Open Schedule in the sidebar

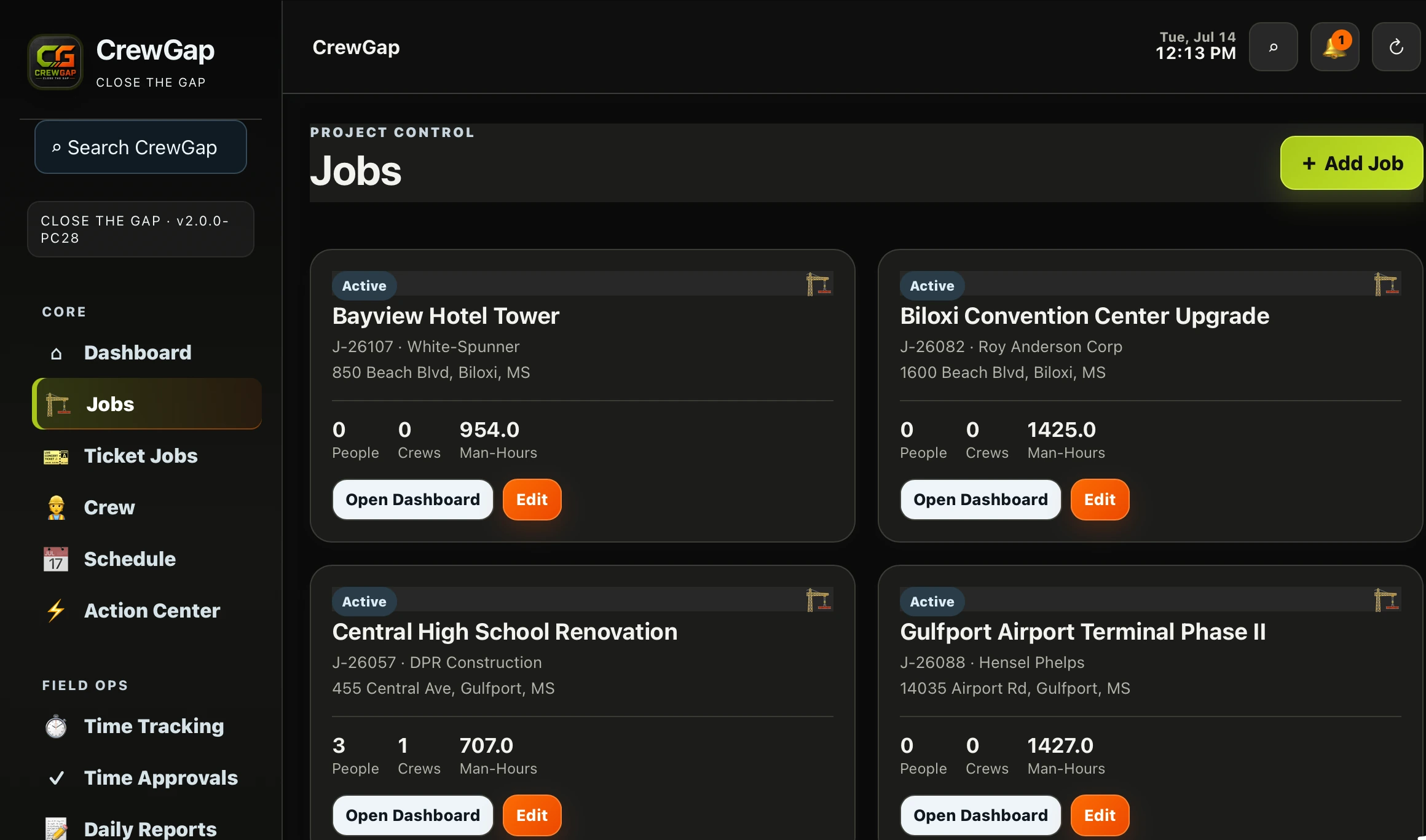pyautogui.click(x=147, y=559)
